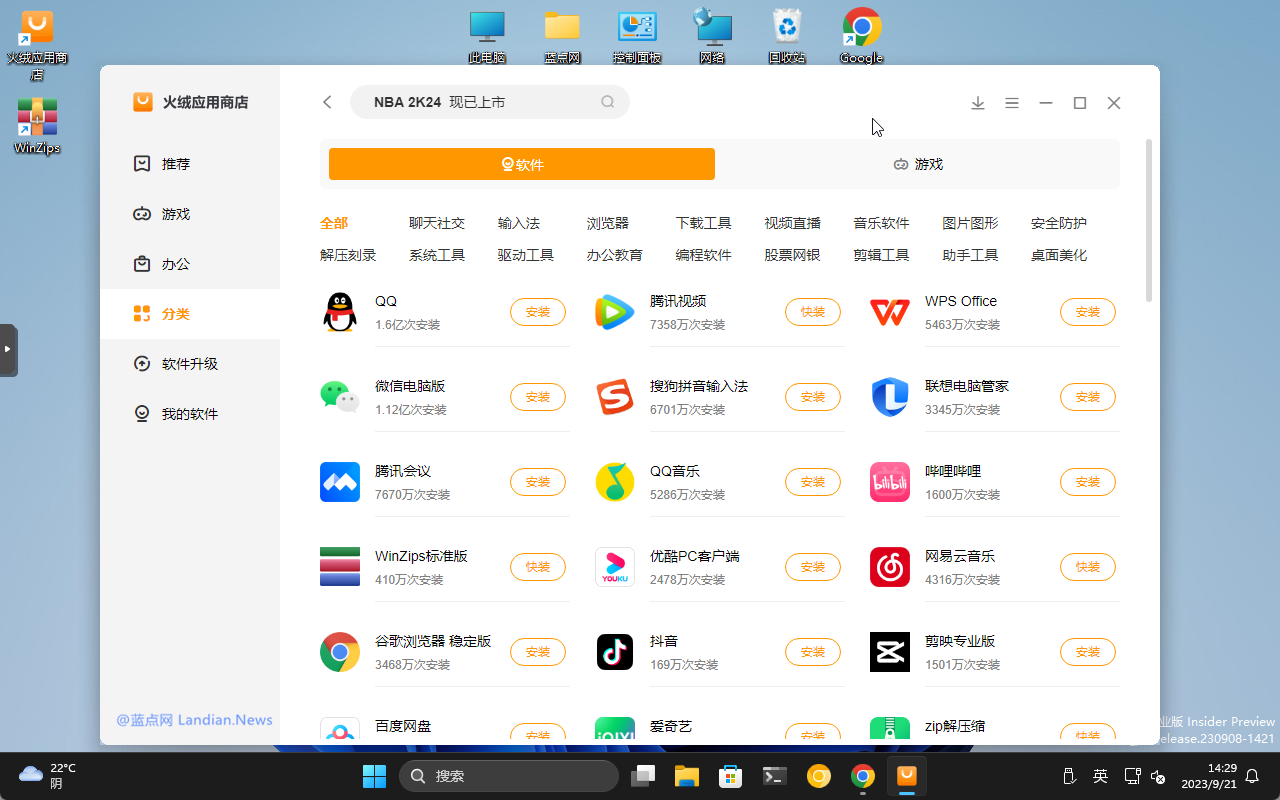Select 分类 in the sidebar
Image resolution: width=1280 pixels, height=800 pixels.
190,314
